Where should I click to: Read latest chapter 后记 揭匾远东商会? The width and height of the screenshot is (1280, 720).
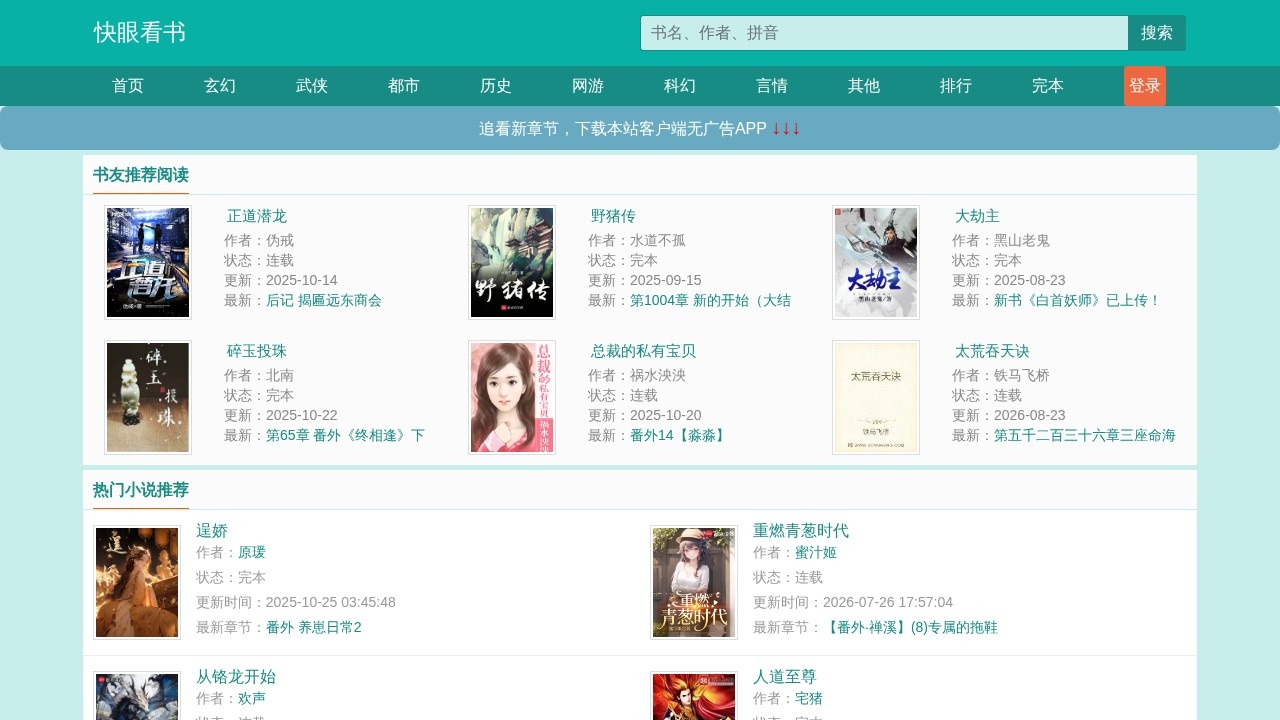[x=324, y=300]
